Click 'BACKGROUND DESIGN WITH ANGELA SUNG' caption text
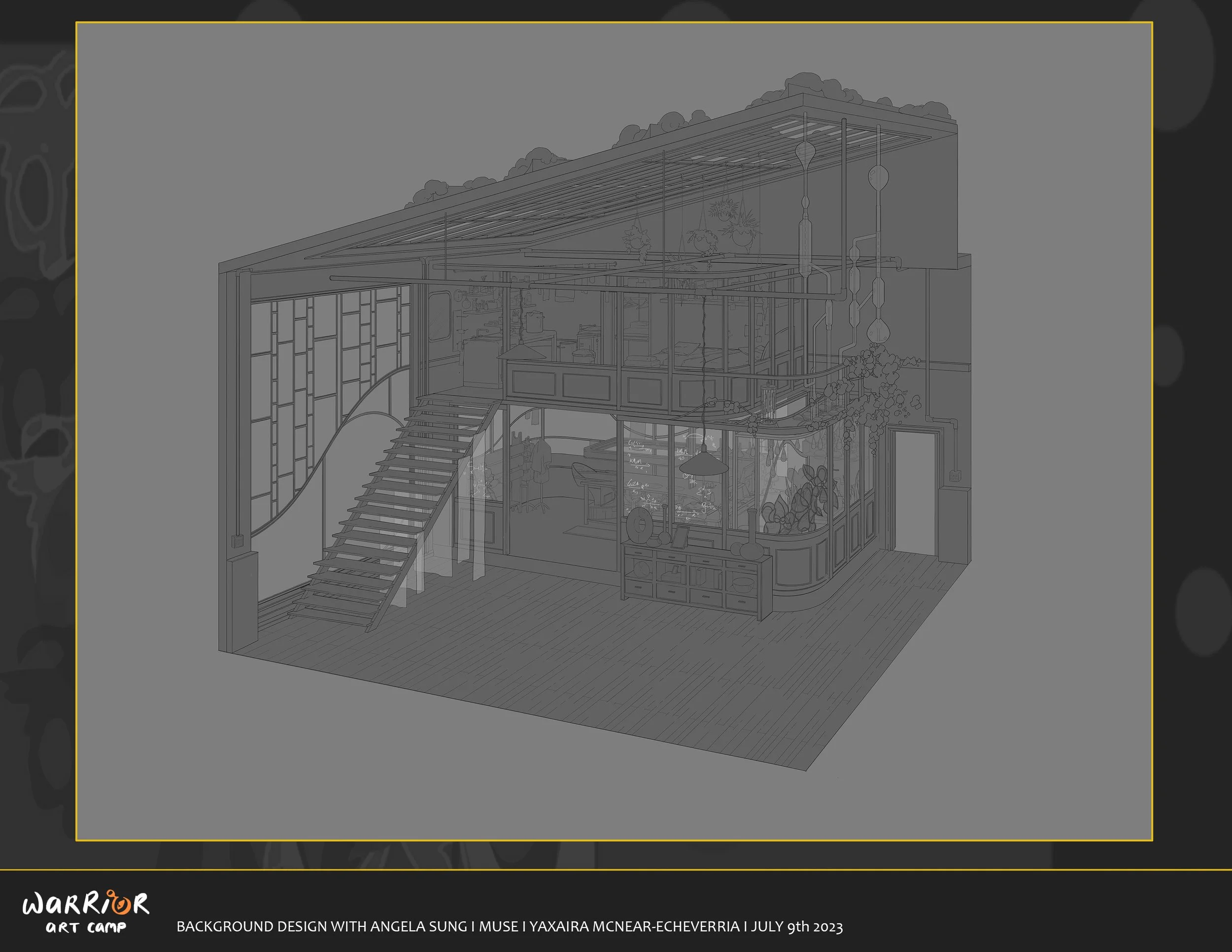 [322, 926]
